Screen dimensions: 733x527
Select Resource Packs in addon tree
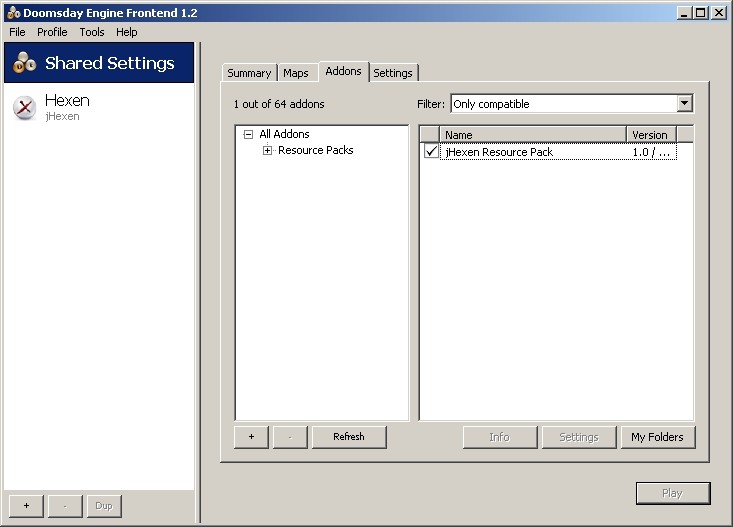pyautogui.click(x=315, y=151)
